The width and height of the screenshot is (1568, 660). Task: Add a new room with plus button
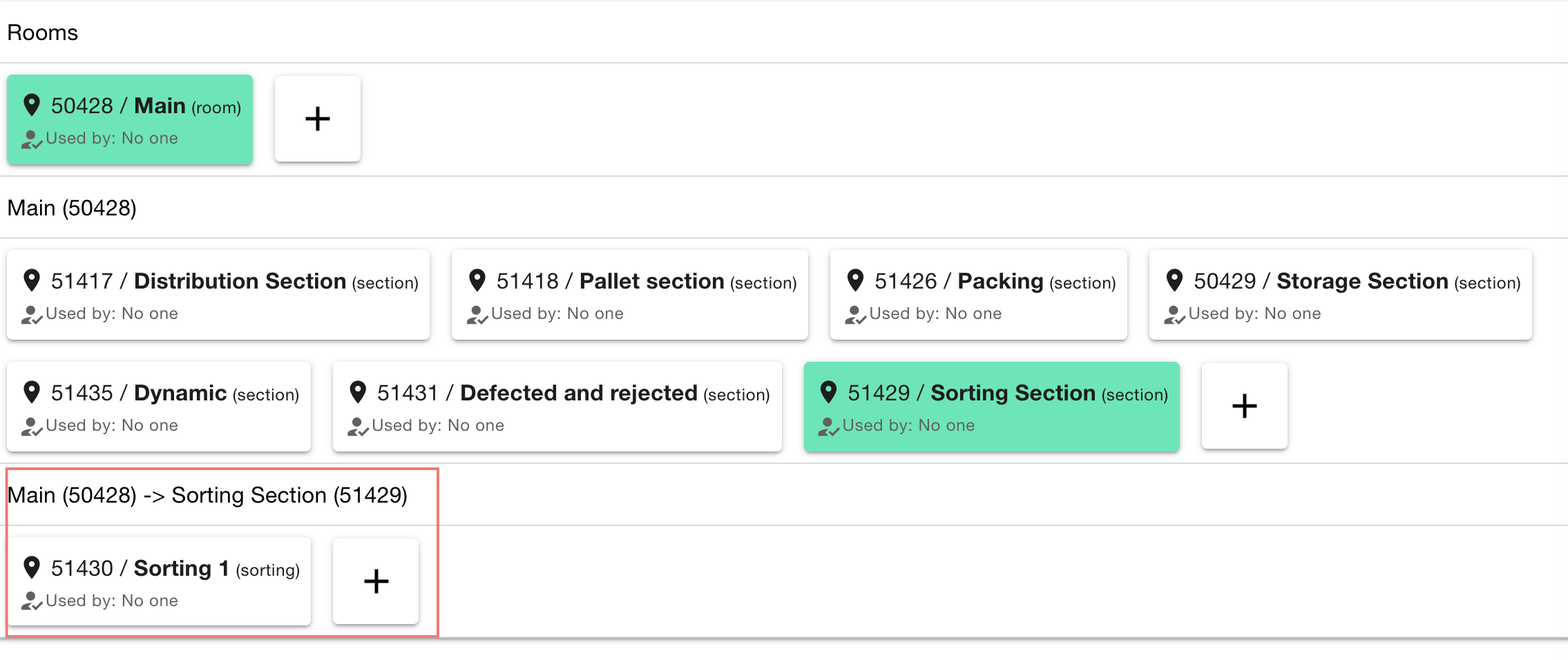(x=318, y=119)
